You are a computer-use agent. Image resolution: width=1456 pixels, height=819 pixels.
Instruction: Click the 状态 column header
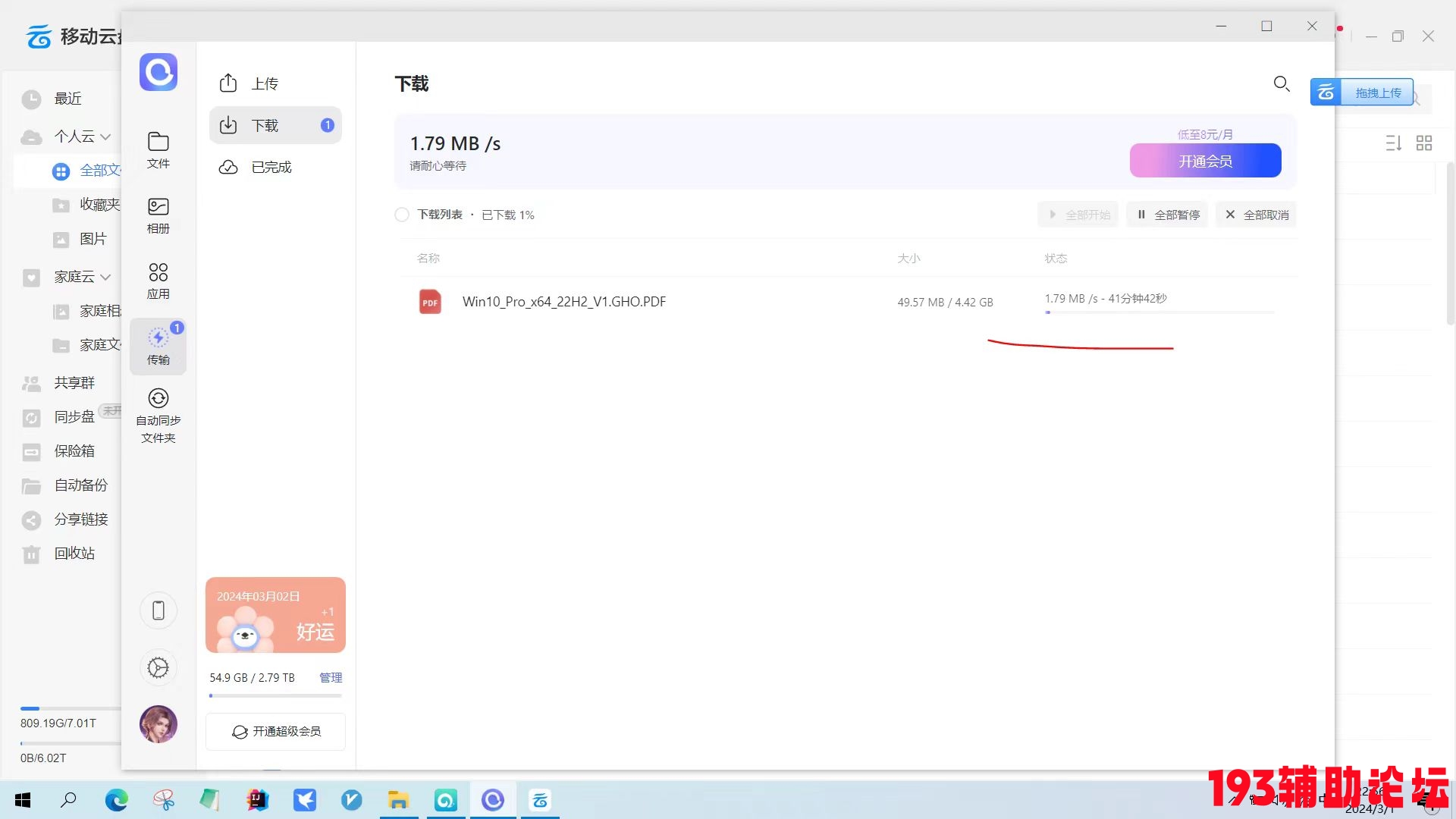tap(1056, 259)
